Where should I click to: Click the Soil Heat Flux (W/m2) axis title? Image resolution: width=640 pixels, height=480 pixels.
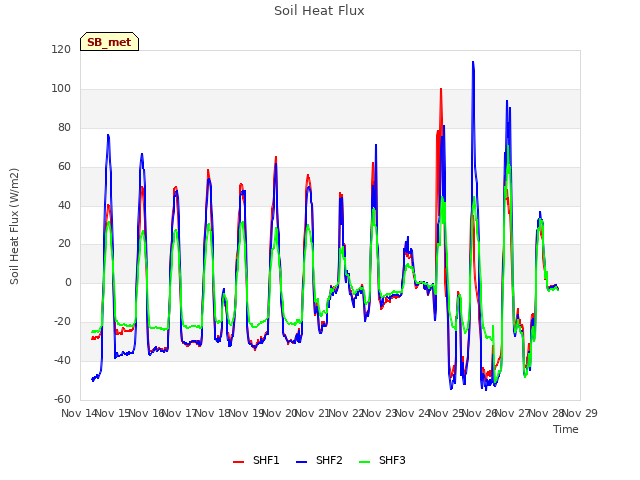[14, 226]
